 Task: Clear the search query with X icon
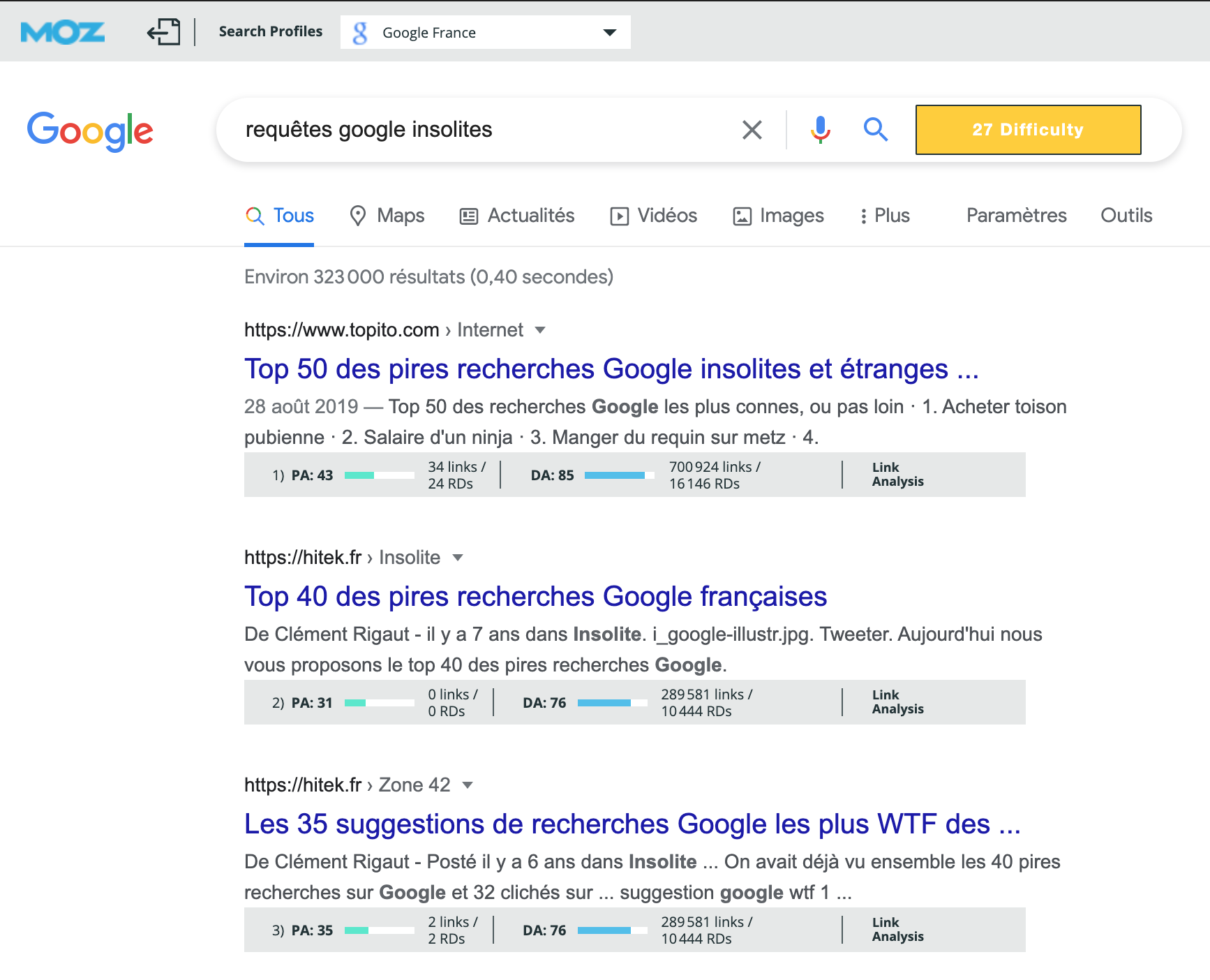(x=752, y=130)
